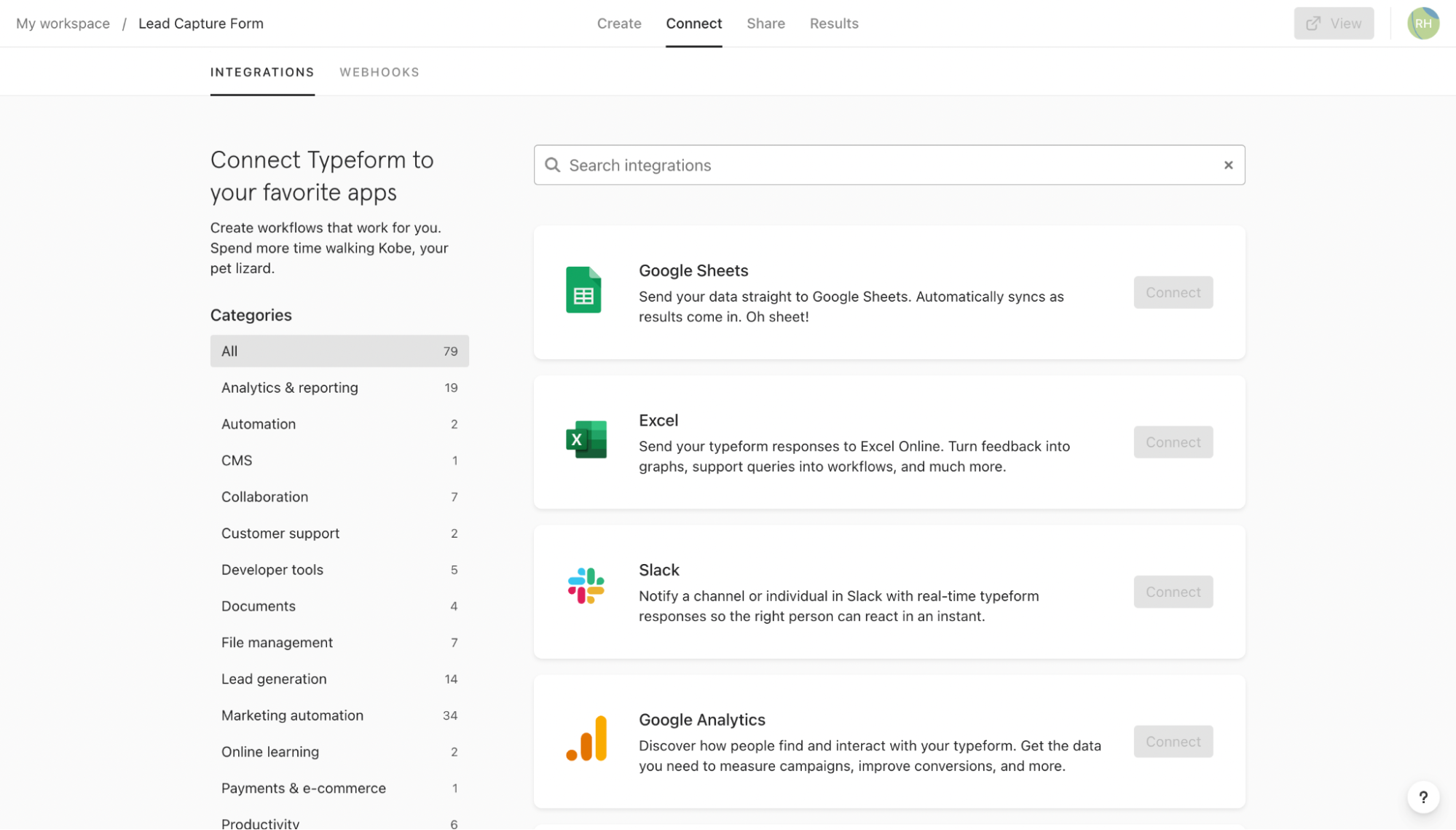Filter by Online learning category
The height and width of the screenshot is (830, 1456).
339,752
